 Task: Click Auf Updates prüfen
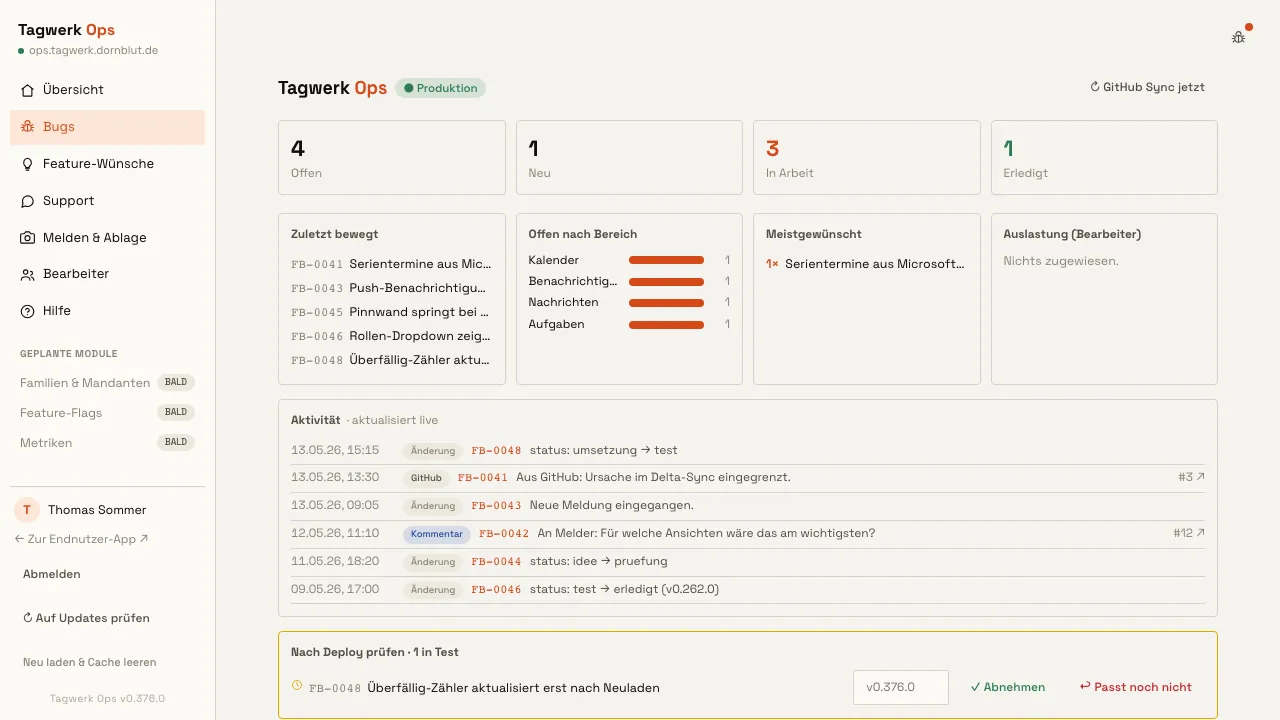click(86, 618)
